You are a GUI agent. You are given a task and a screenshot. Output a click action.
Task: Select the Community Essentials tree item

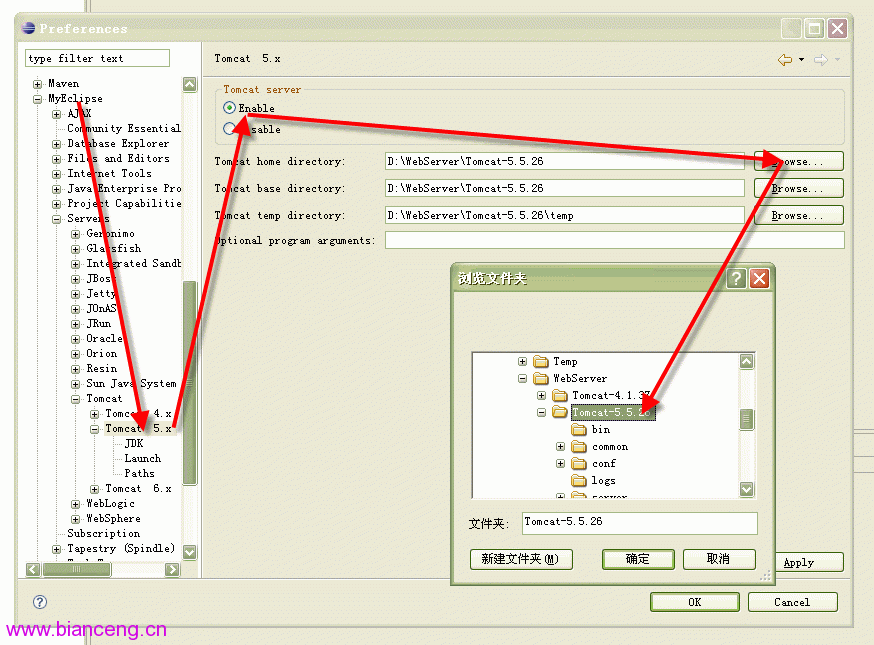(124, 129)
